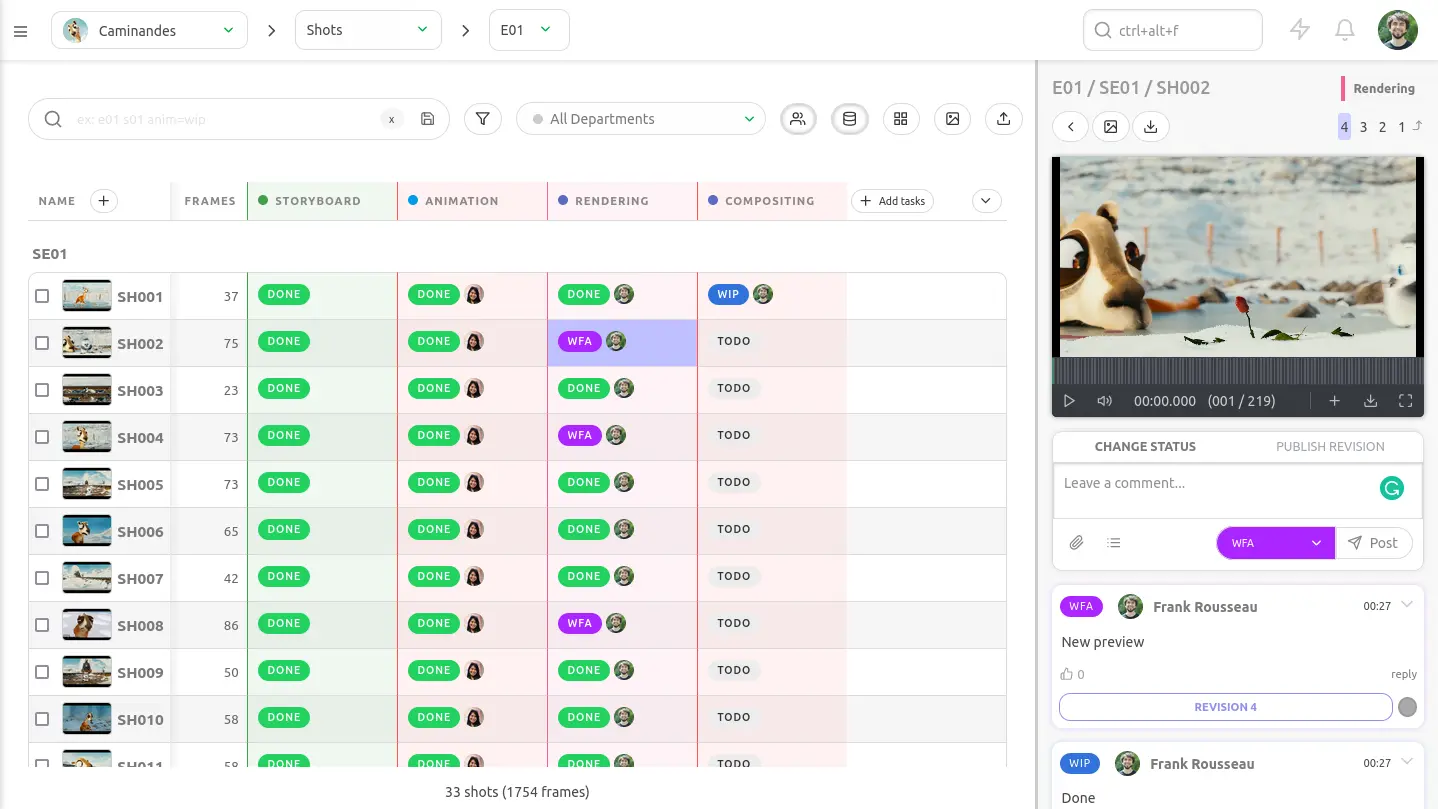
Task: Toggle the assignees visibility button
Action: (797, 119)
